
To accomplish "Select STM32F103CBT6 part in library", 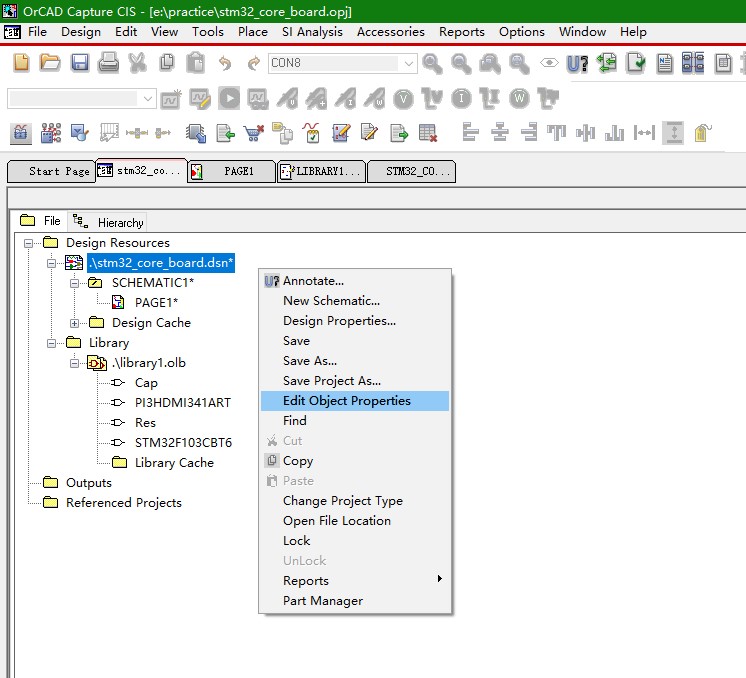I will click(x=183, y=443).
